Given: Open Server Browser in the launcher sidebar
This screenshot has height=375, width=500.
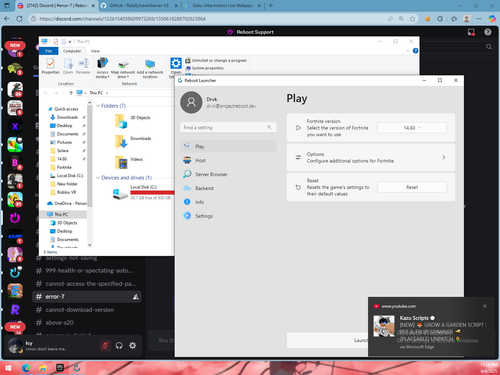Looking at the screenshot, I should 228,174.
